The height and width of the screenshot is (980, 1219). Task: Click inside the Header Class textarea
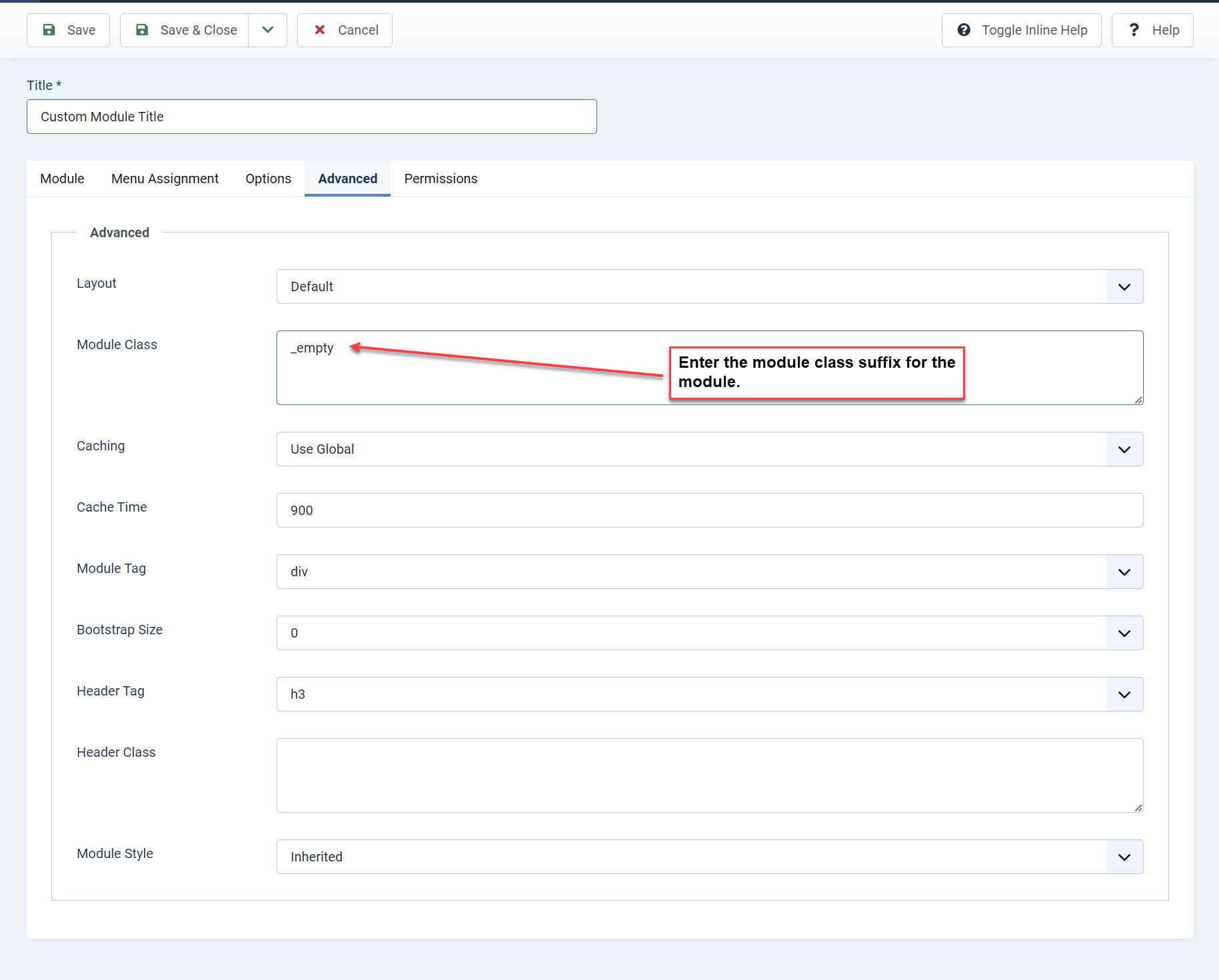[x=709, y=775]
